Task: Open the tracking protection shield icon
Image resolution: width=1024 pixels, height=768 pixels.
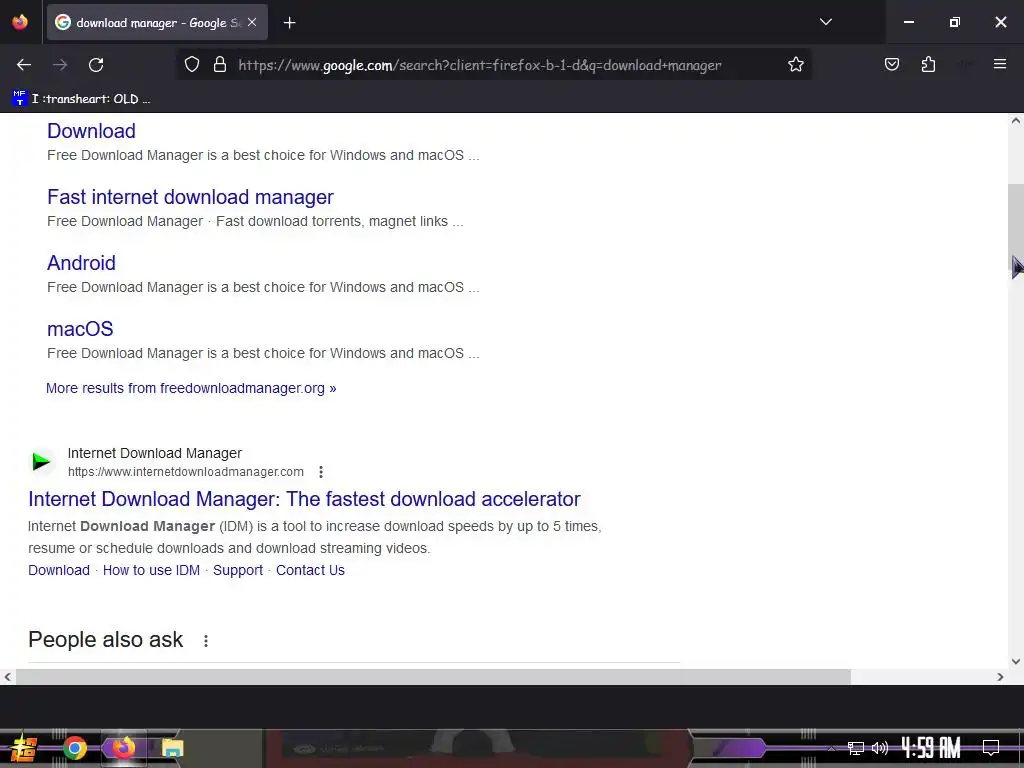Action: point(191,65)
